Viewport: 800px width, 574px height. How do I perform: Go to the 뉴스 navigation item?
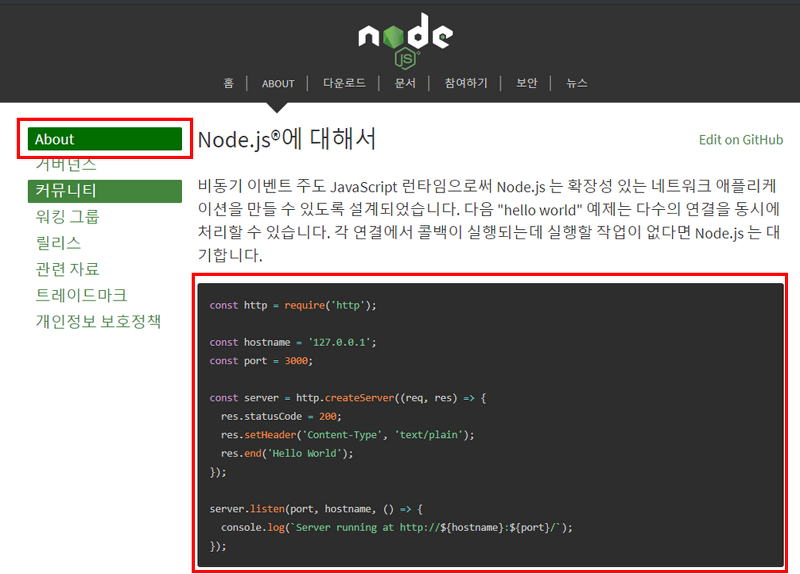tap(577, 83)
